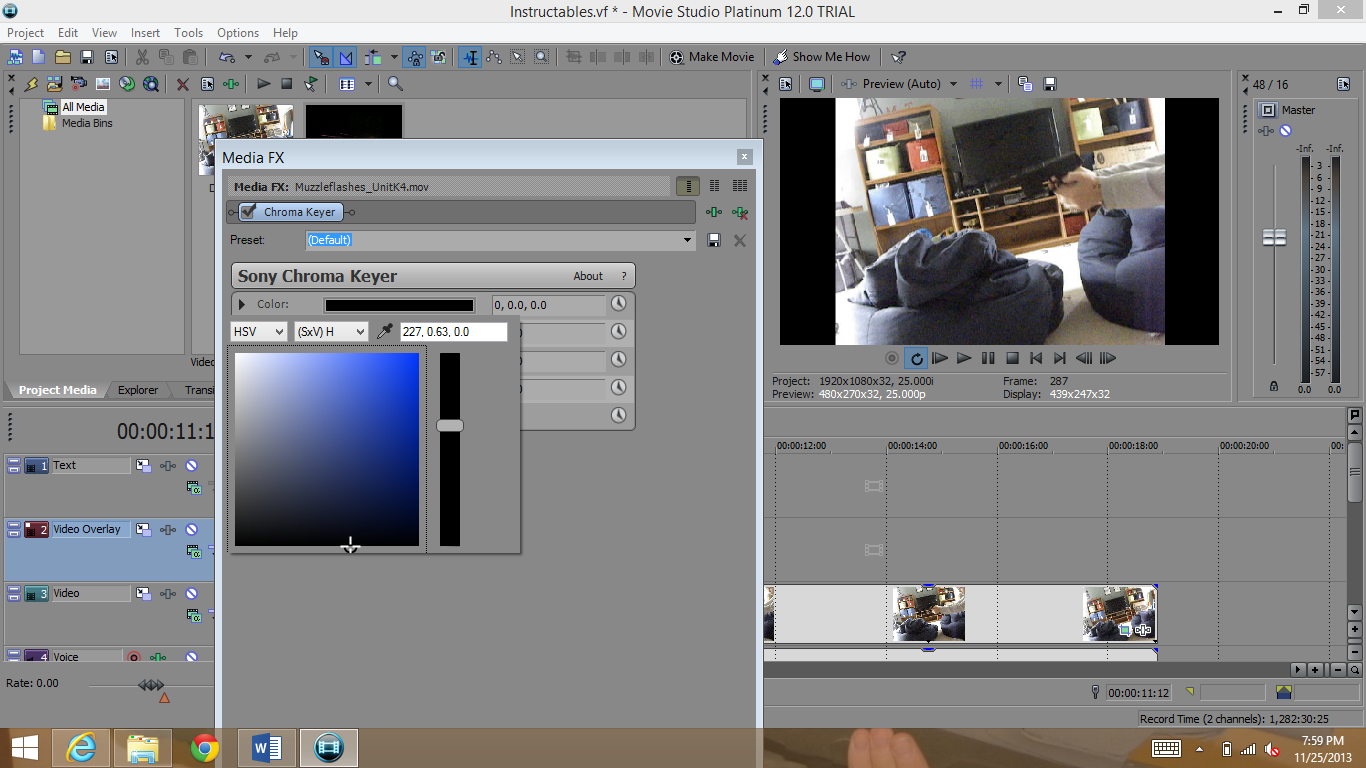This screenshot has height=768, width=1366.
Task: Click the Search magnifier in Project Media
Action: [x=395, y=84]
